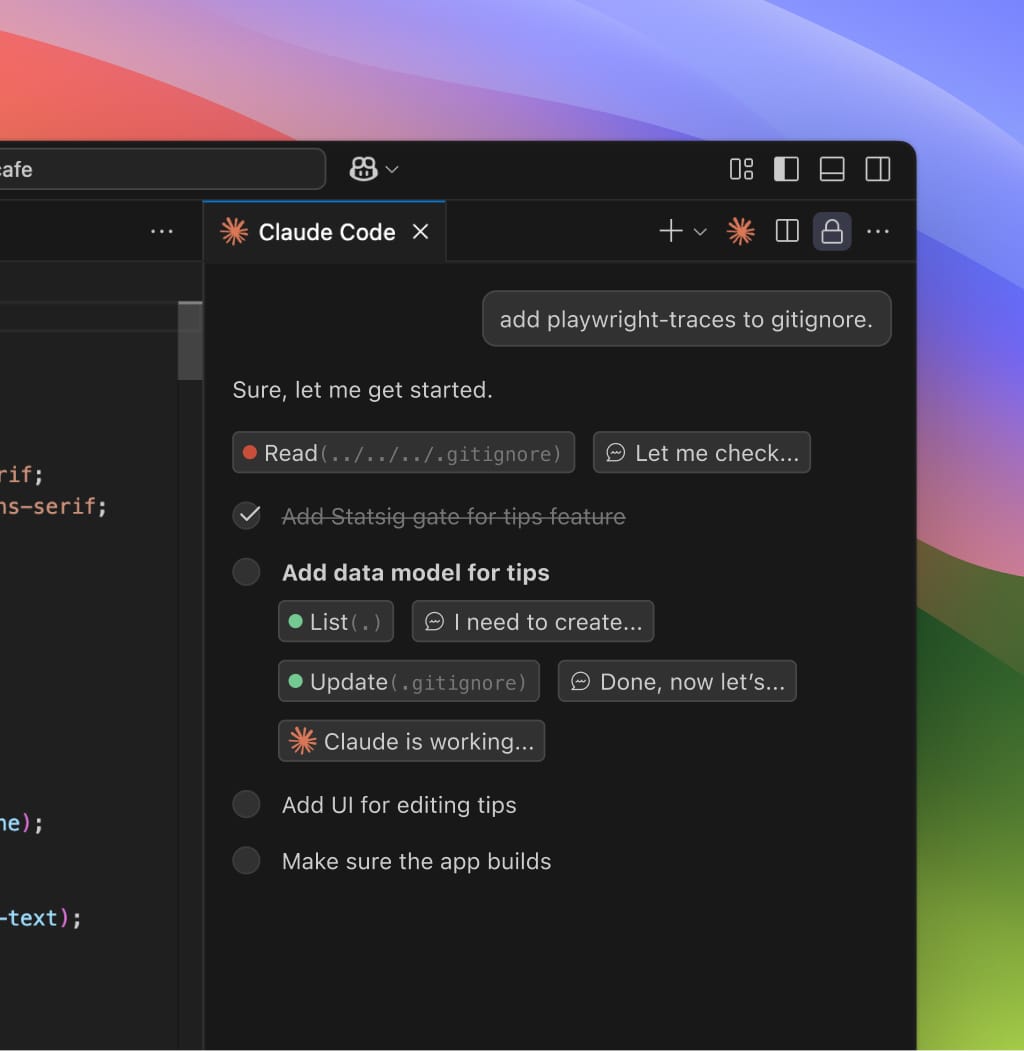Switch to the Claude Code tab
This screenshot has width=1024, height=1051.
click(x=326, y=232)
